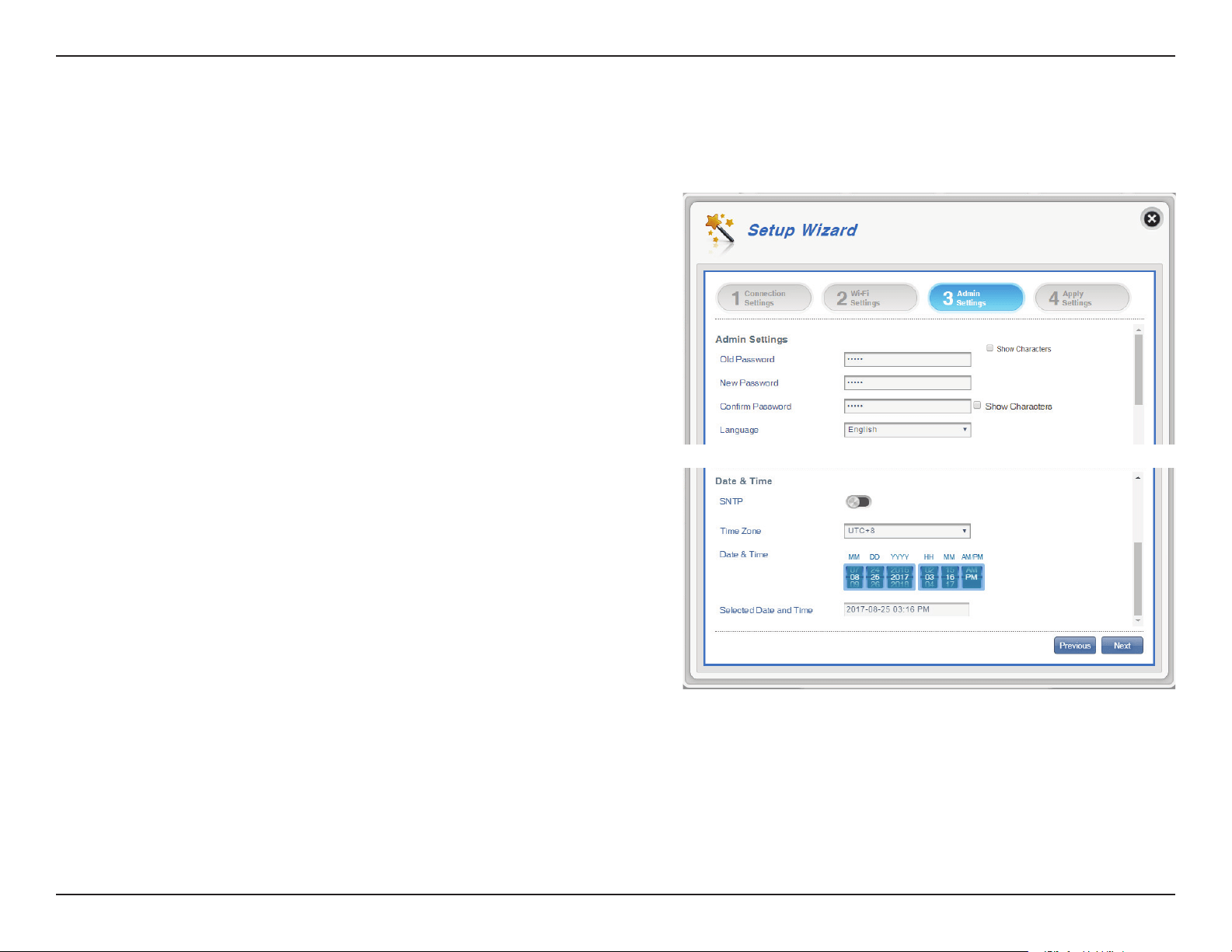The image size is (1232, 952).
Task: Click hour value 03 in time picker
Action: click(930, 577)
